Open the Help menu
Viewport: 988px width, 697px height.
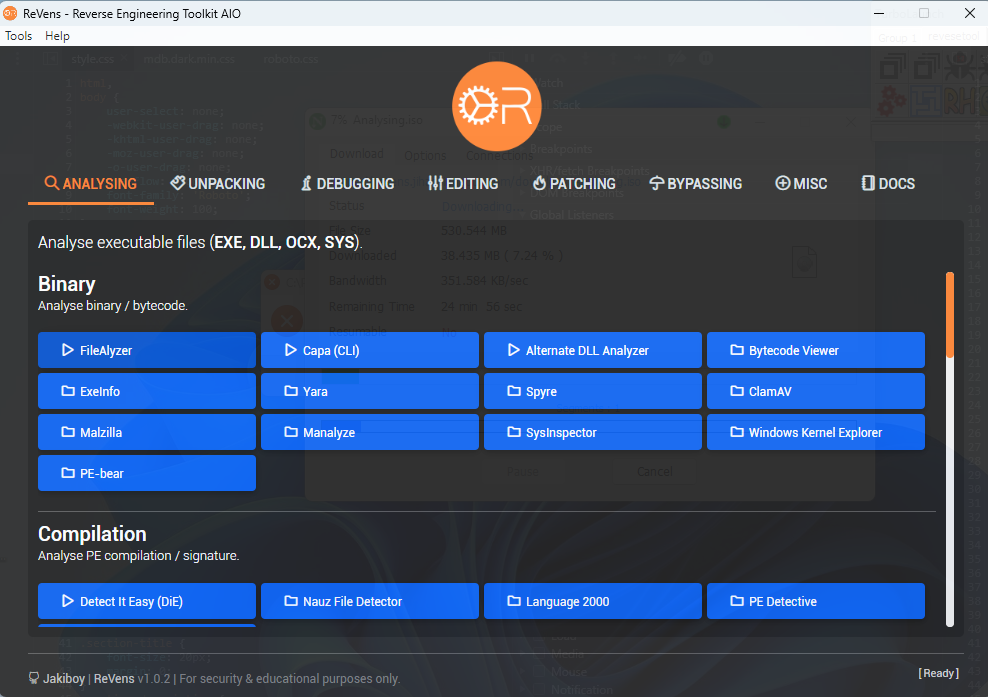coord(57,36)
